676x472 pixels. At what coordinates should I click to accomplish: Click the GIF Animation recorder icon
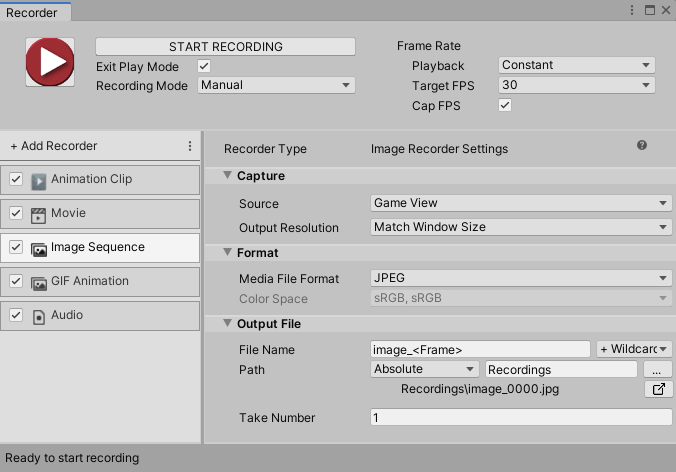coord(39,284)
